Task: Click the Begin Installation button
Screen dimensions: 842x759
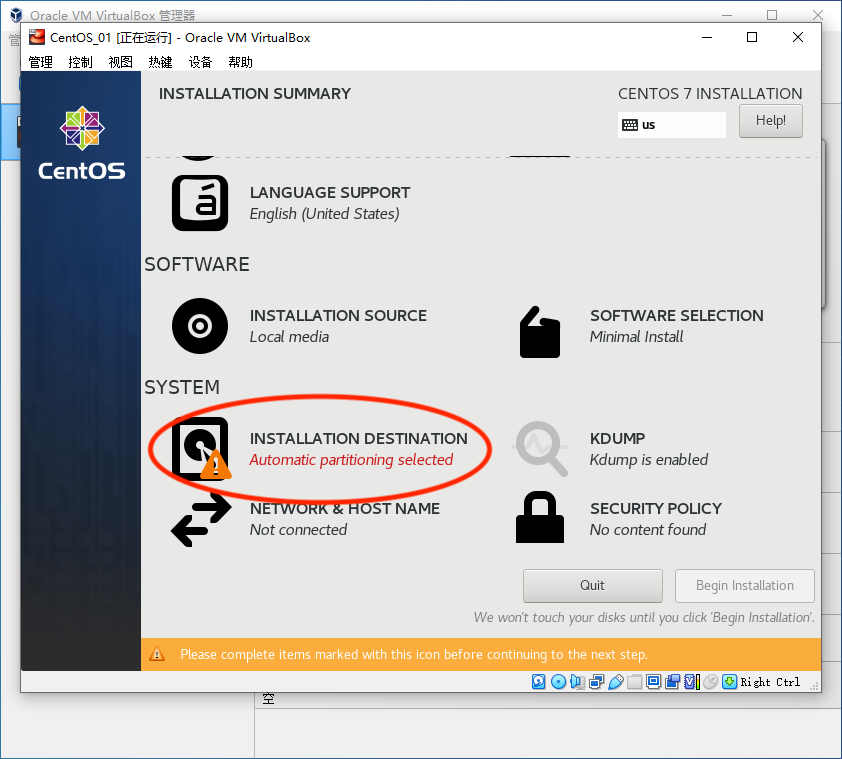Action: [x=744, y=585]
